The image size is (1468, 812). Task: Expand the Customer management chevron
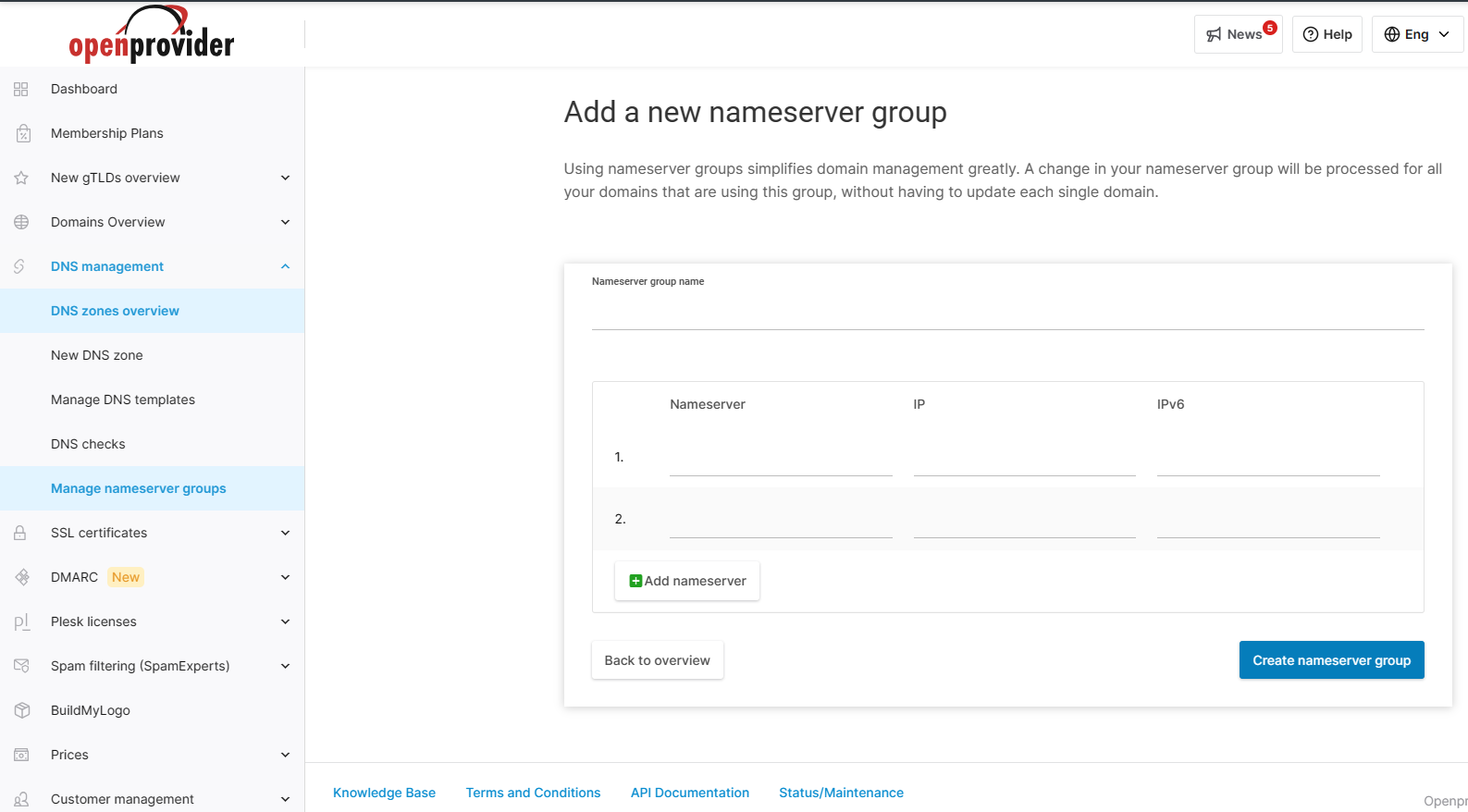(x=286, y=799)
